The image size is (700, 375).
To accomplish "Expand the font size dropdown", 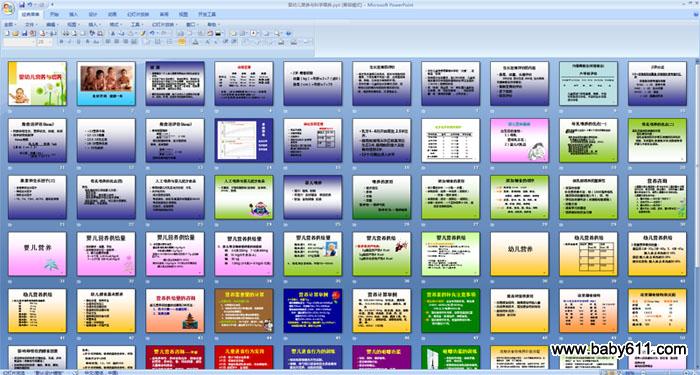I will (50, 42).
